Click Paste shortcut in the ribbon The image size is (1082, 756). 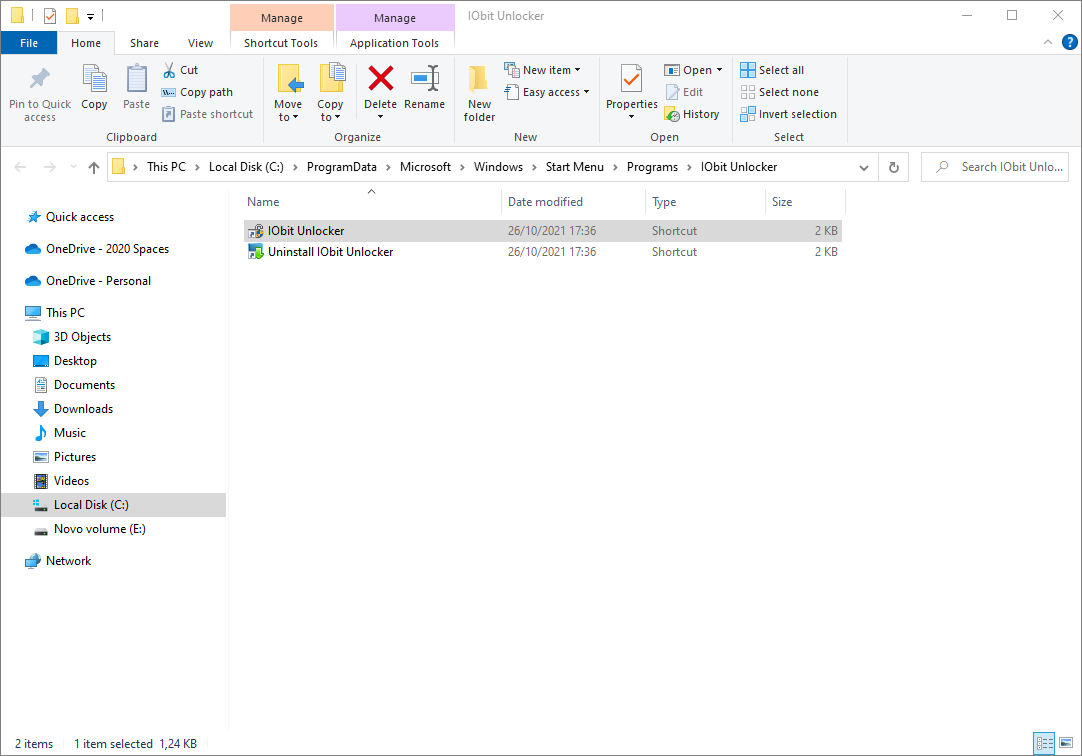click(x=208, y=114)
